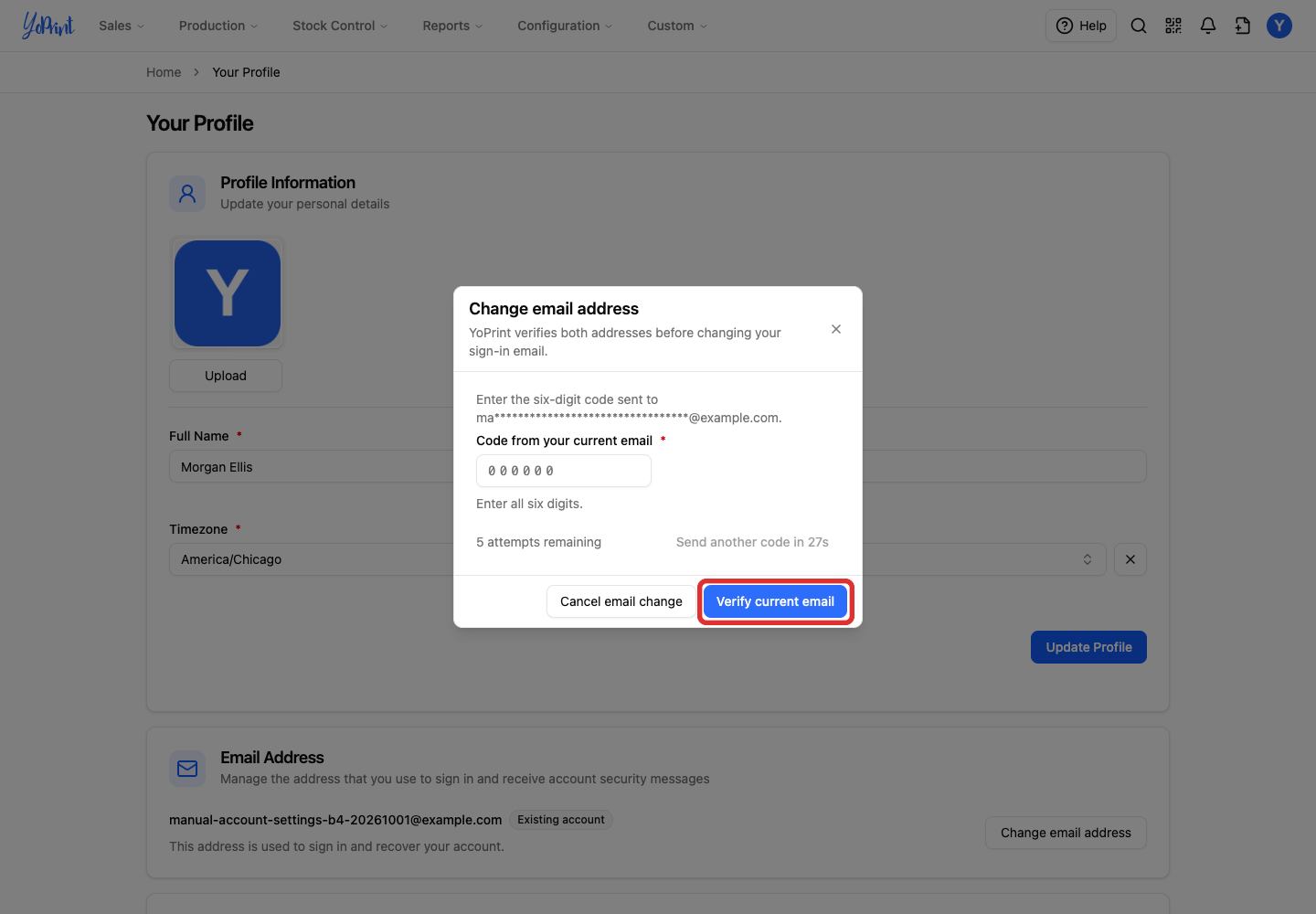The height and width of the screenshot is (914, 1316).
Task: Click the Update Profile button
Action: [x=1088, y=647]
